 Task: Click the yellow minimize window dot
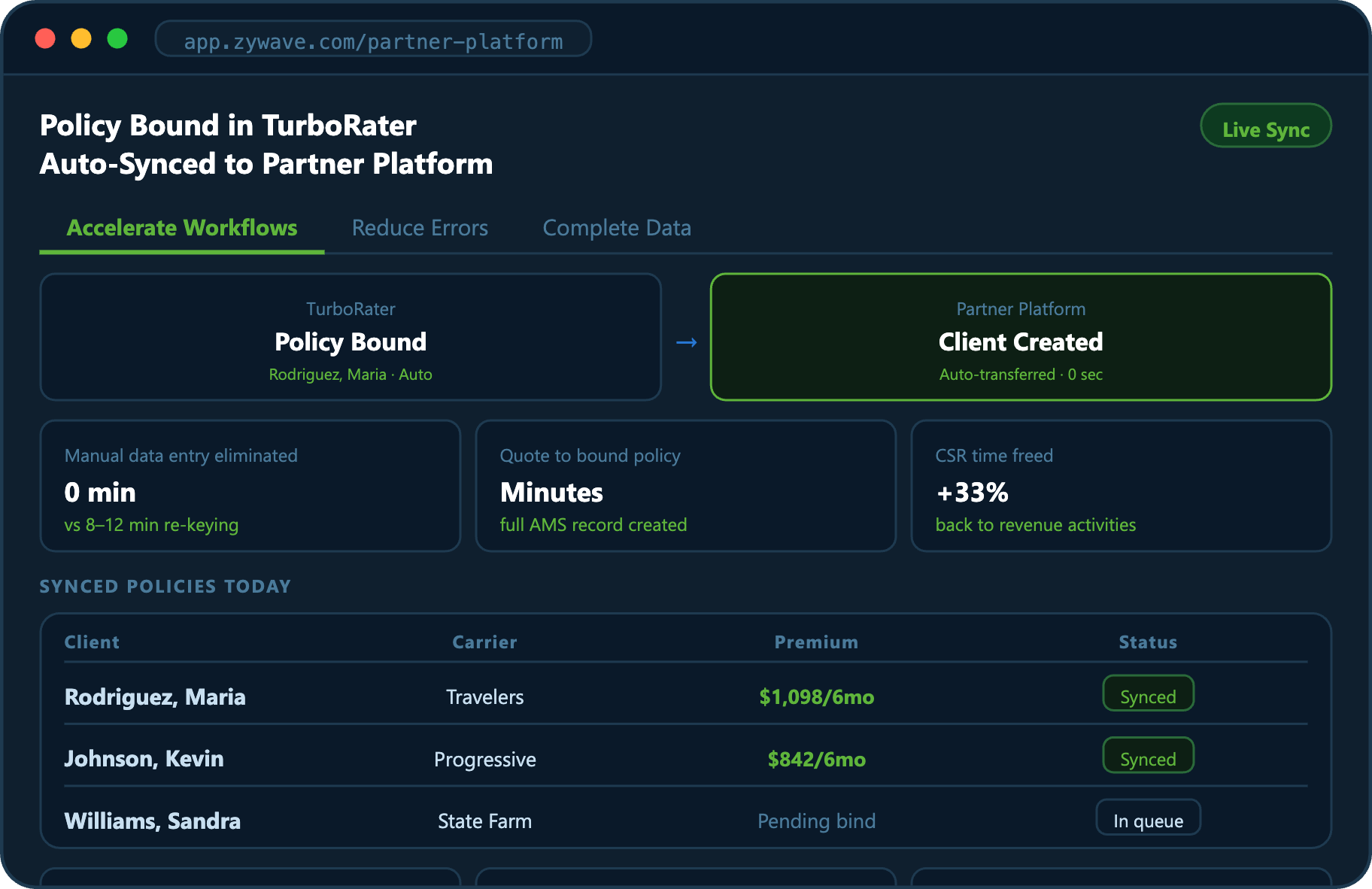pos(81,38)
